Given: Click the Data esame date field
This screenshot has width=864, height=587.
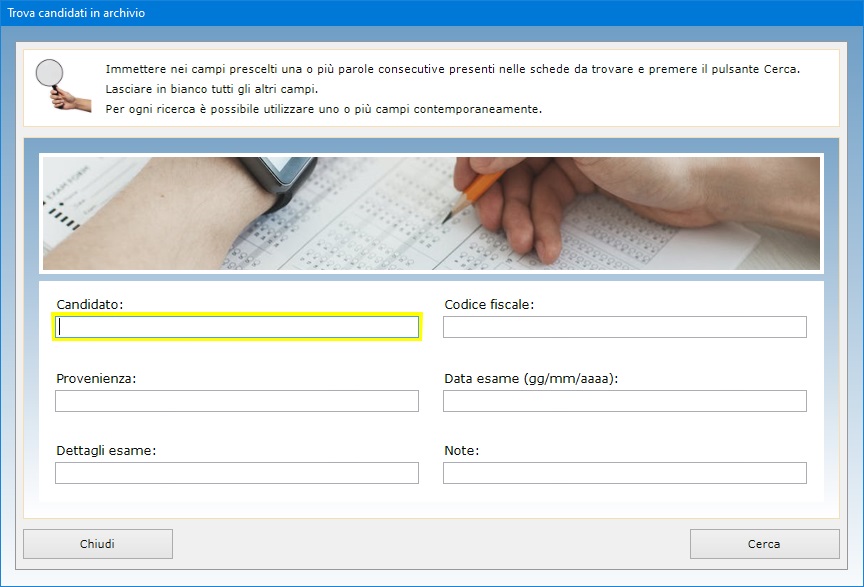Looking at the screenshot, I should point(625,401).
